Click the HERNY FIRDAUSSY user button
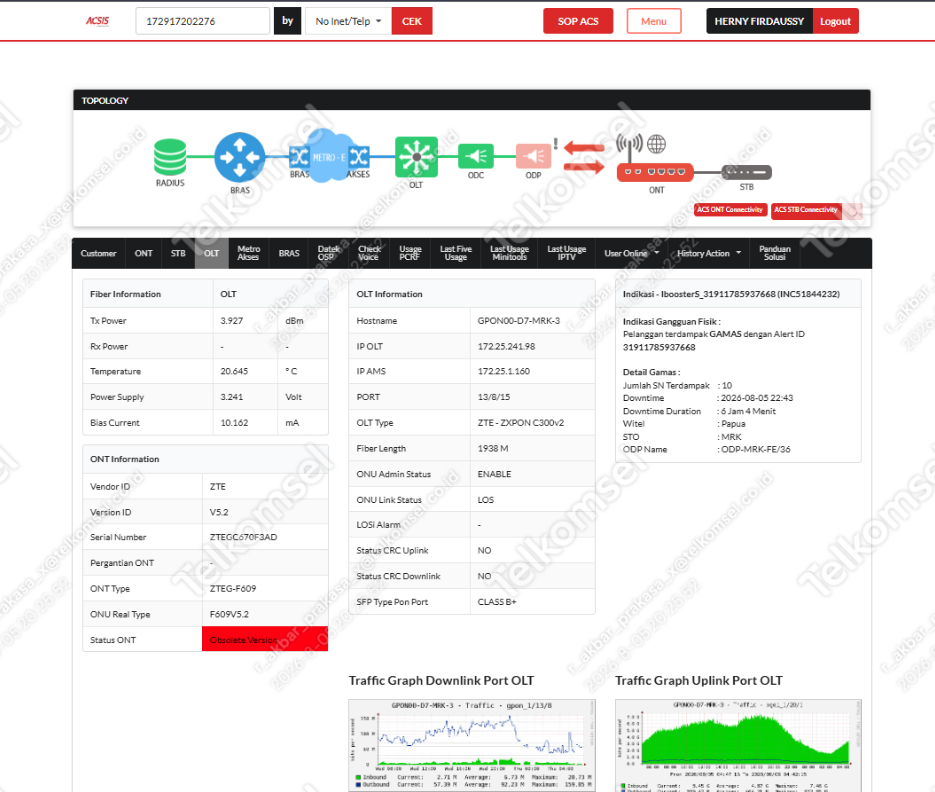This screenshot has height=792, width=935. (x=759, y=21)
